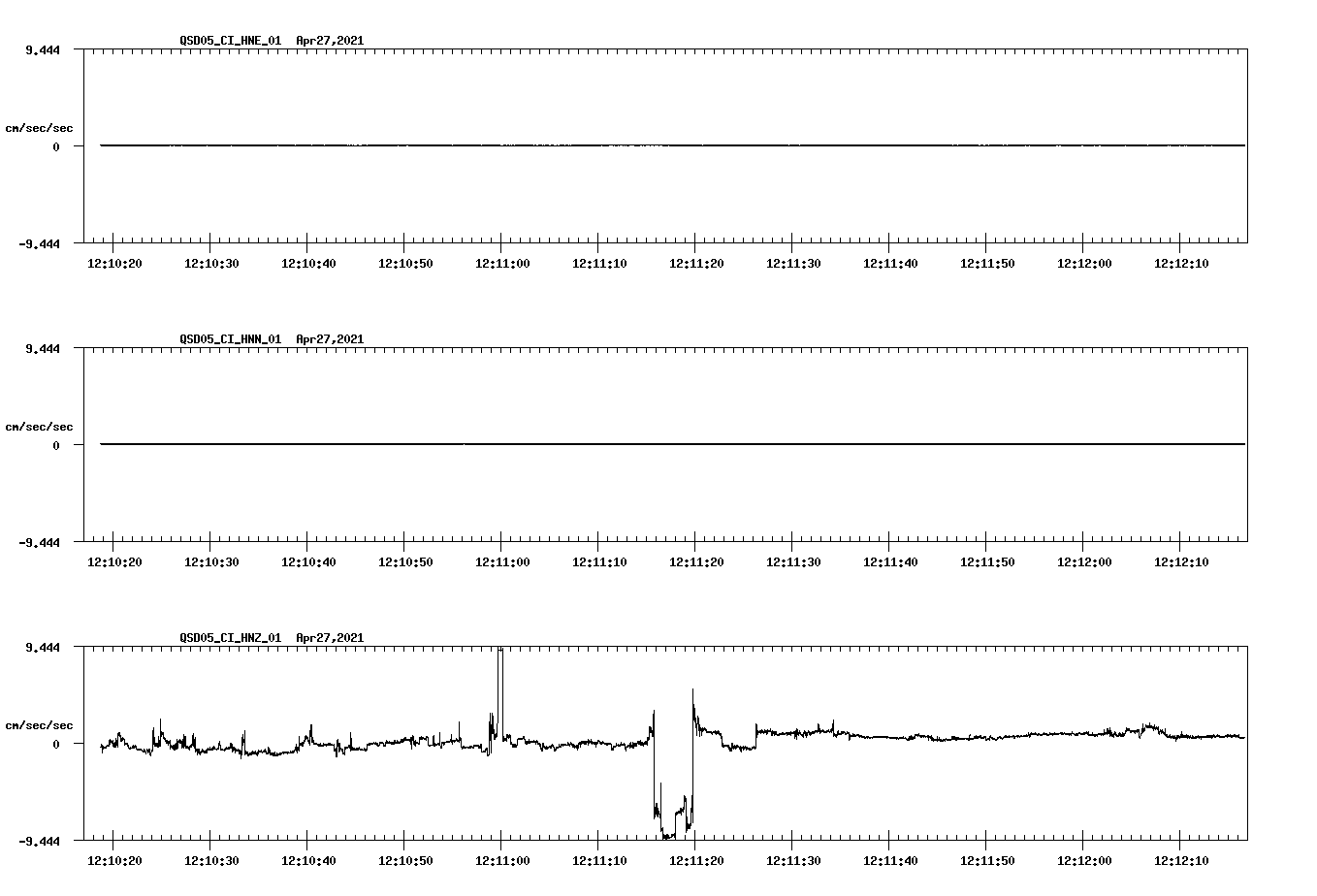Click the 12:11:00 tick label on HNN axis
This screenshot has width=1317, height=896.
pos(503,560)
